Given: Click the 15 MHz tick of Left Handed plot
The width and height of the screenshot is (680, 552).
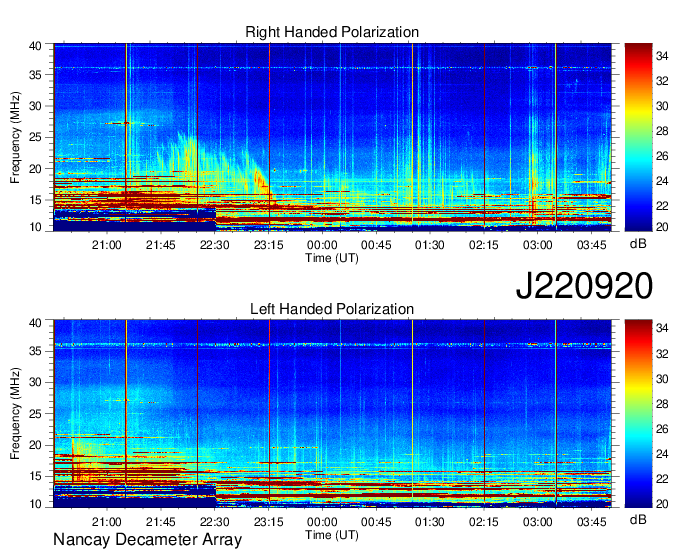Looking at the screenshot, I should (x=35, y=477).
